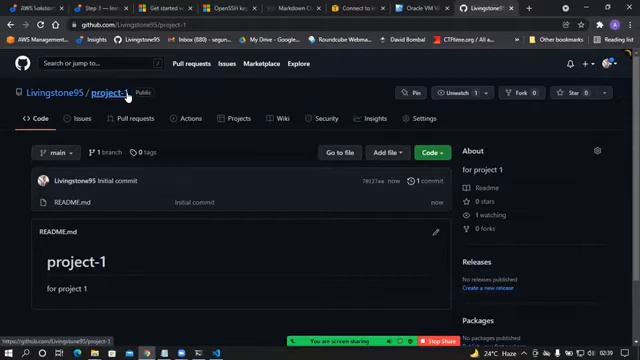Screen dimensions: 640x360
Task: Open the Insights tab
Action: pos(370,119)
